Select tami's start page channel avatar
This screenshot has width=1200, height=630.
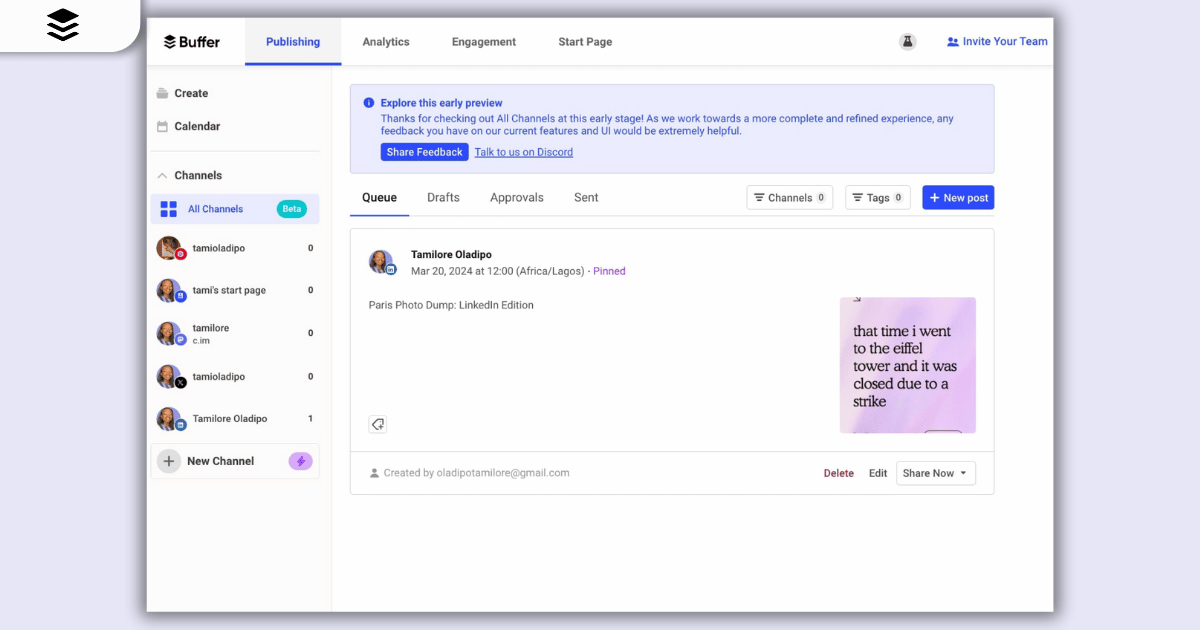click(170, 290)
